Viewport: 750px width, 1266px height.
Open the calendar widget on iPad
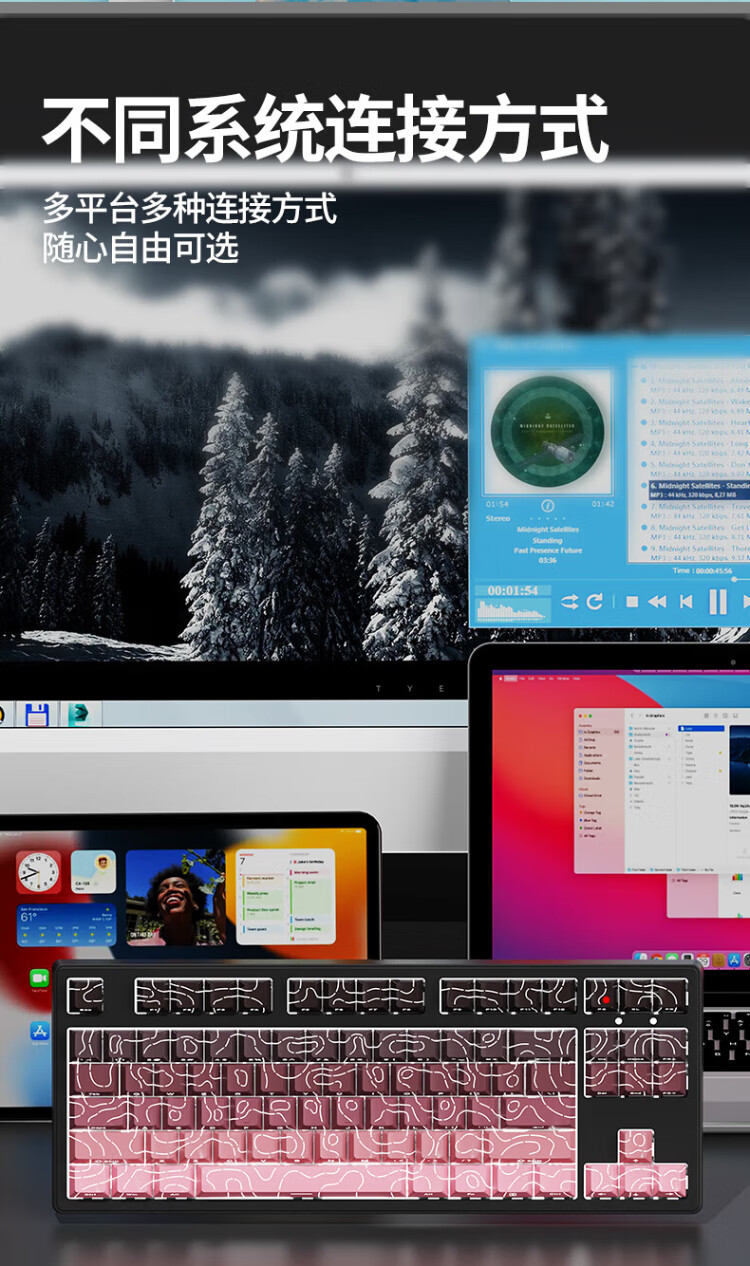tap(286, 897)
